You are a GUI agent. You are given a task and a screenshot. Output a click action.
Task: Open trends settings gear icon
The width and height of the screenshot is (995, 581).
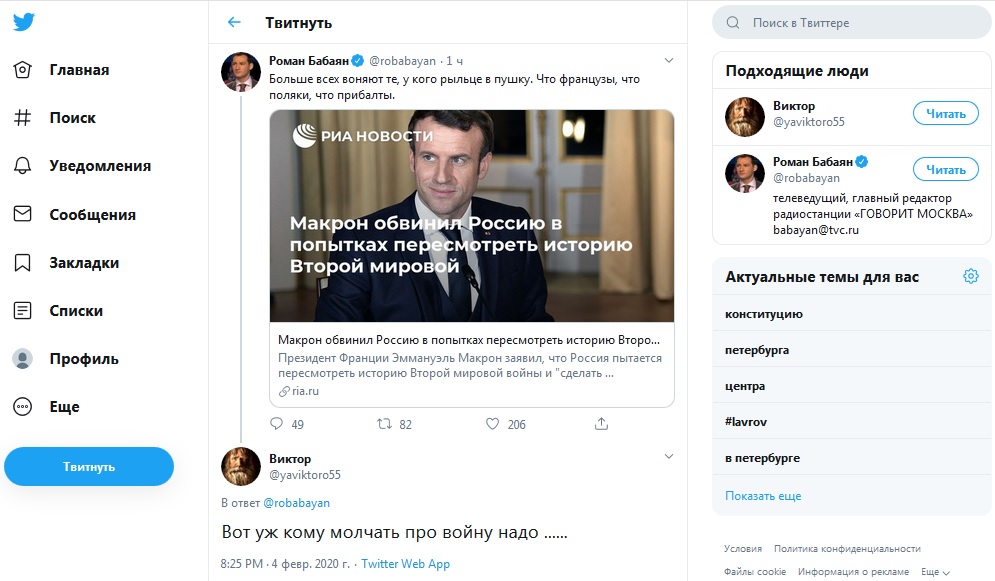click(x=970, y=276)
